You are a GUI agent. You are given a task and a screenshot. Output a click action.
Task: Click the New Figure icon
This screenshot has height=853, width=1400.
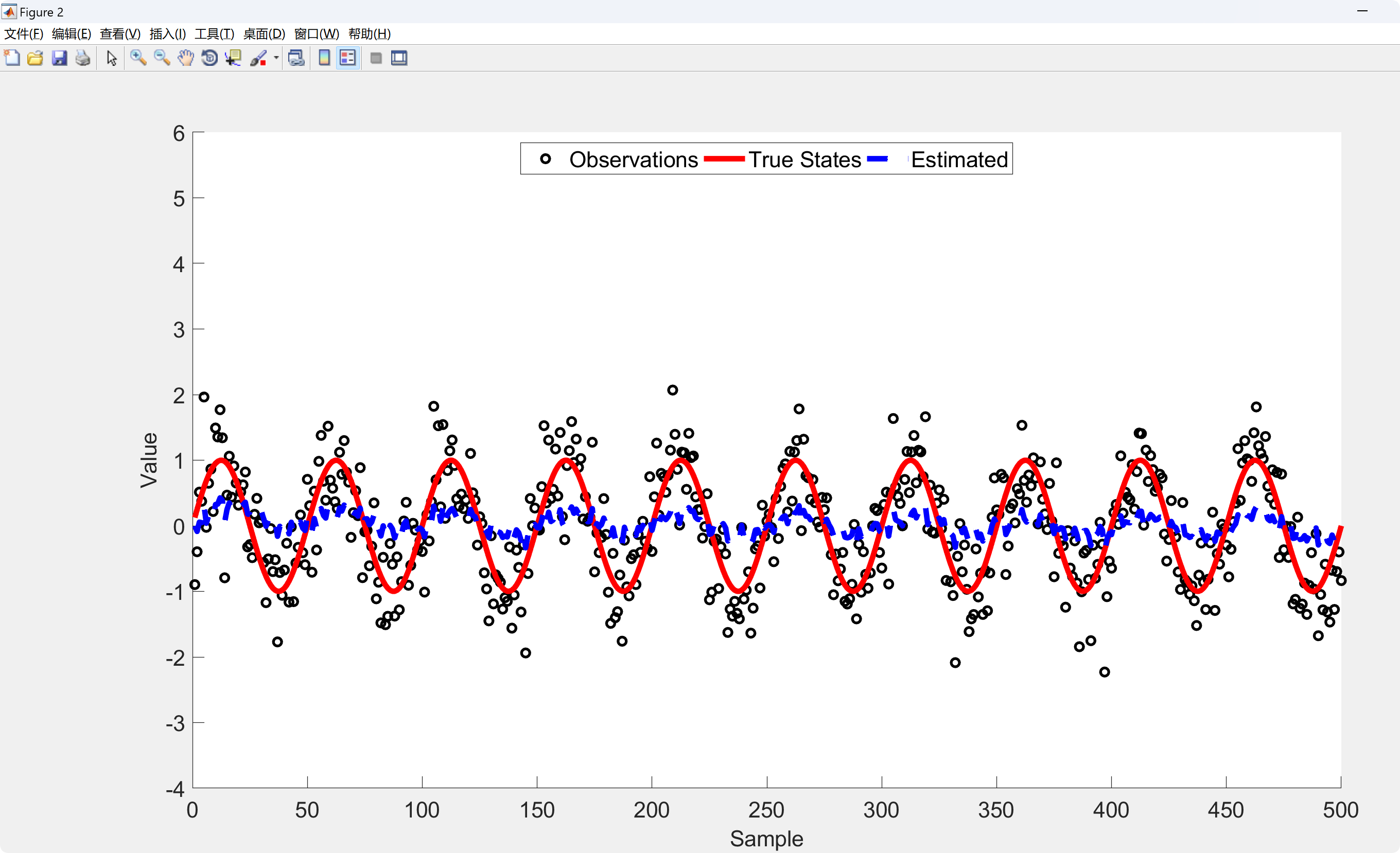(x=12, y=58)
